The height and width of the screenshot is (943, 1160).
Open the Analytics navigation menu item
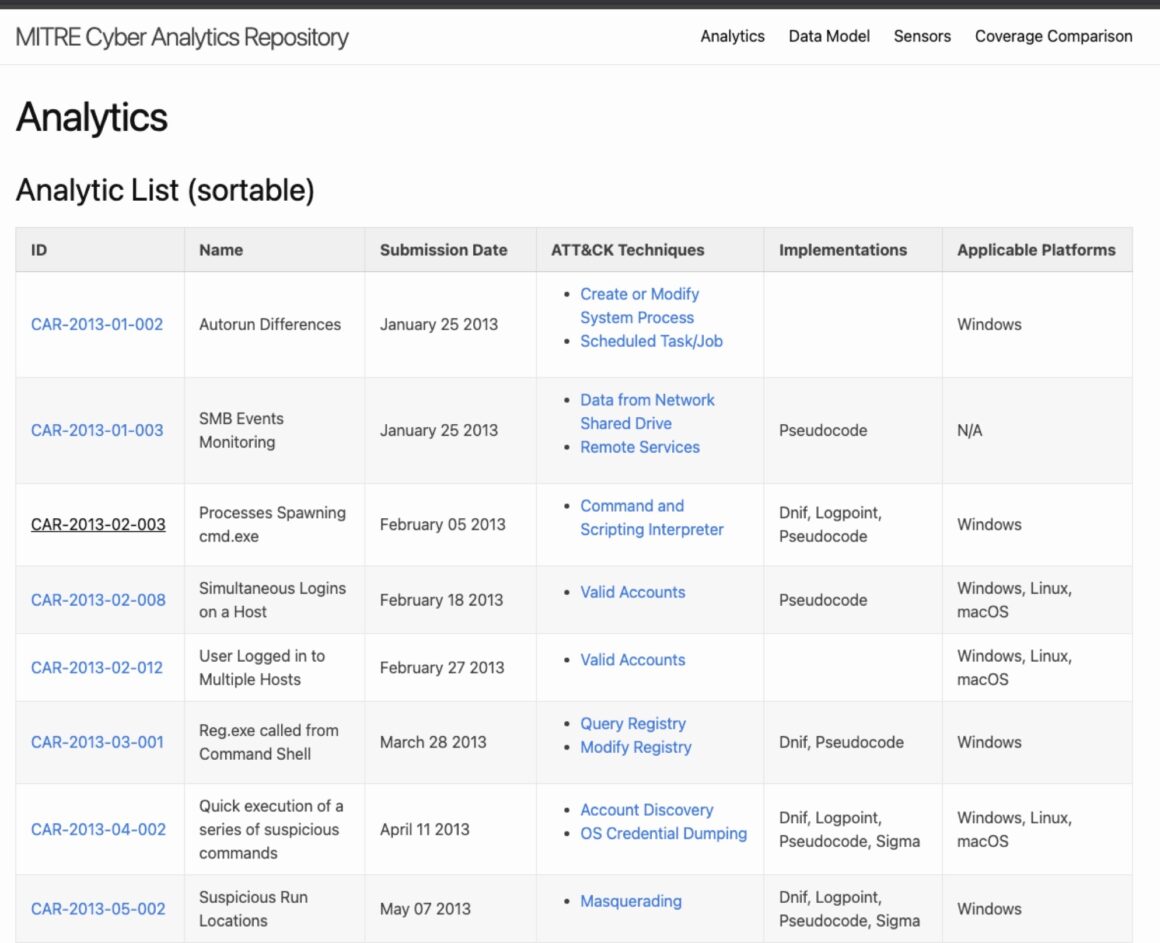(x=732, y=36)
